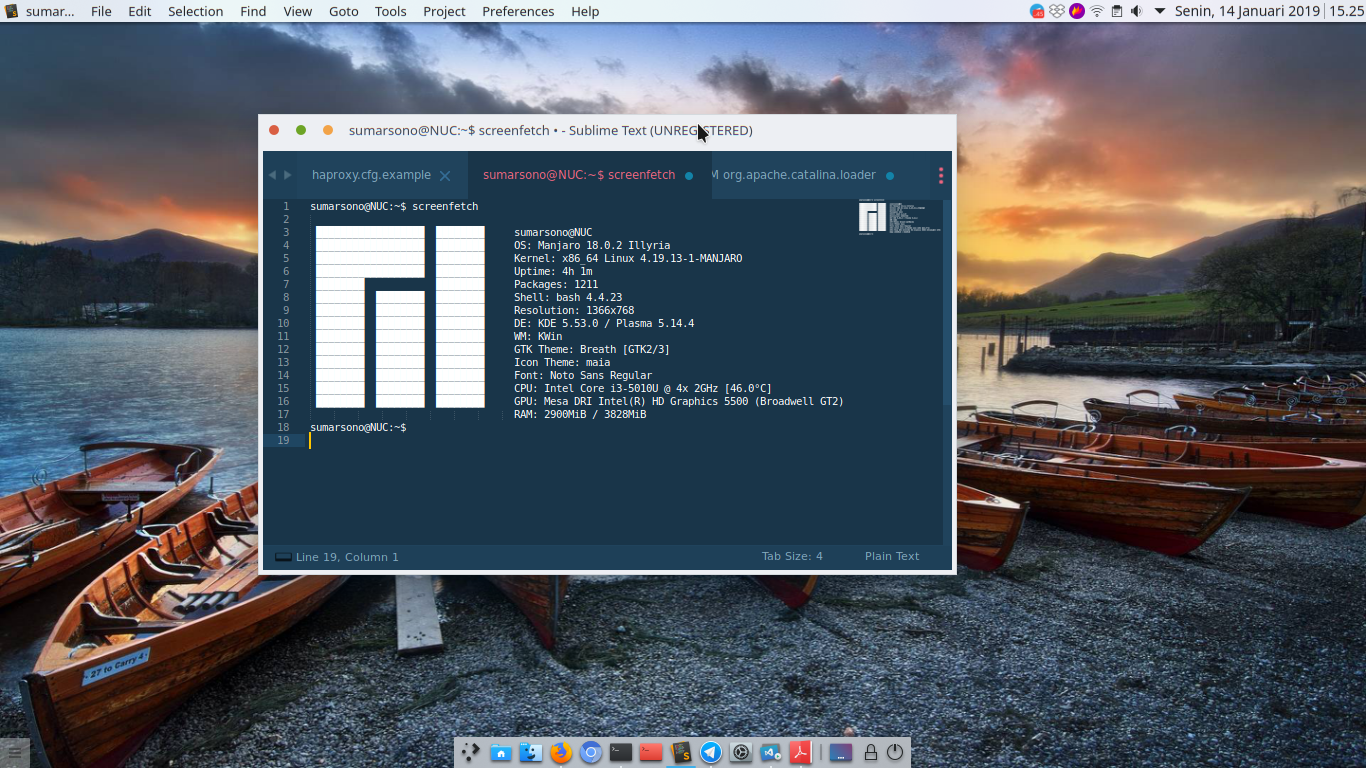Click the sumar... window title in menu bar
This screenshot has width=1366, height=768.
[50, 11]
